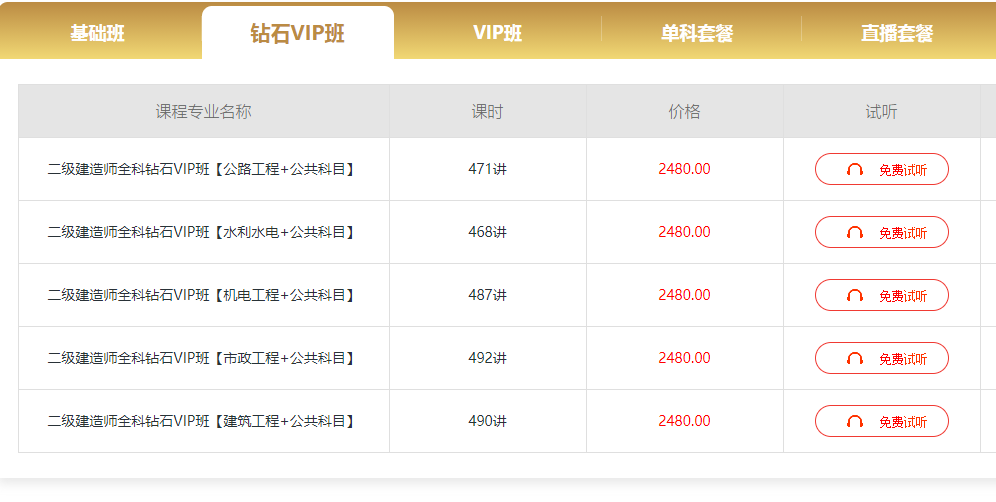
Task: Switch to the 基础班 tab
Action: (98, 33)
